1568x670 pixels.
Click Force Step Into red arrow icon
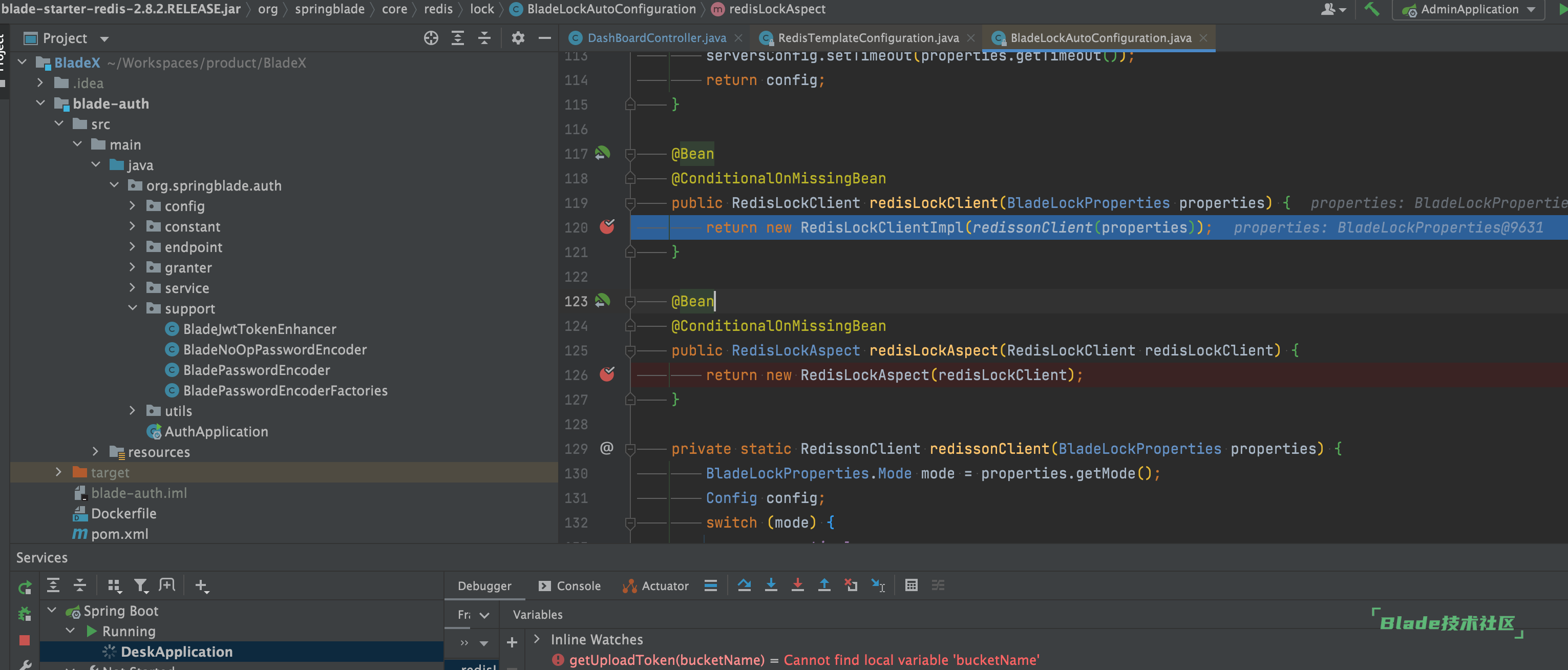point(797,585)
